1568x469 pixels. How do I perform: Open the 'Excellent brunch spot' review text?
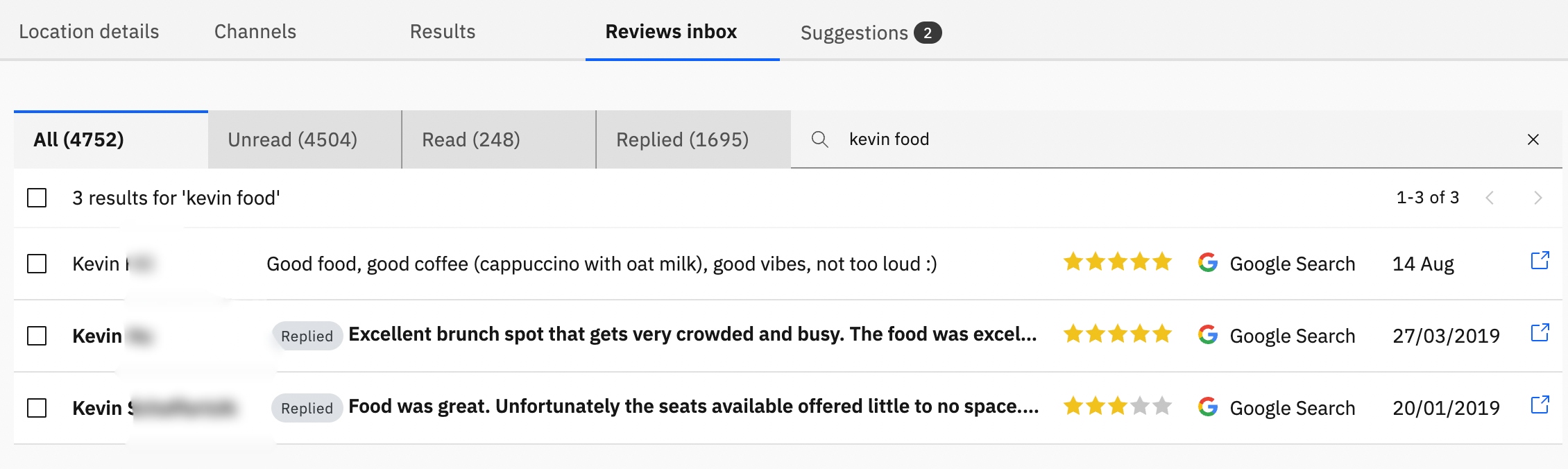pos(692,334)
